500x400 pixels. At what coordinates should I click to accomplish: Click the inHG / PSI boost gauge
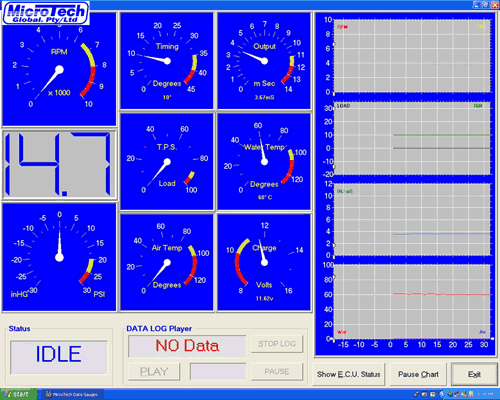tap(59, 257)
